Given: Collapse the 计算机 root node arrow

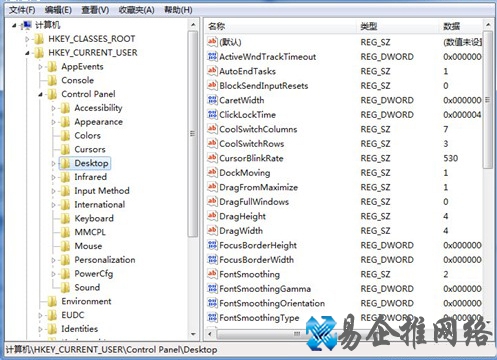Looking at the screenshot, I should (x=14, y=25).
